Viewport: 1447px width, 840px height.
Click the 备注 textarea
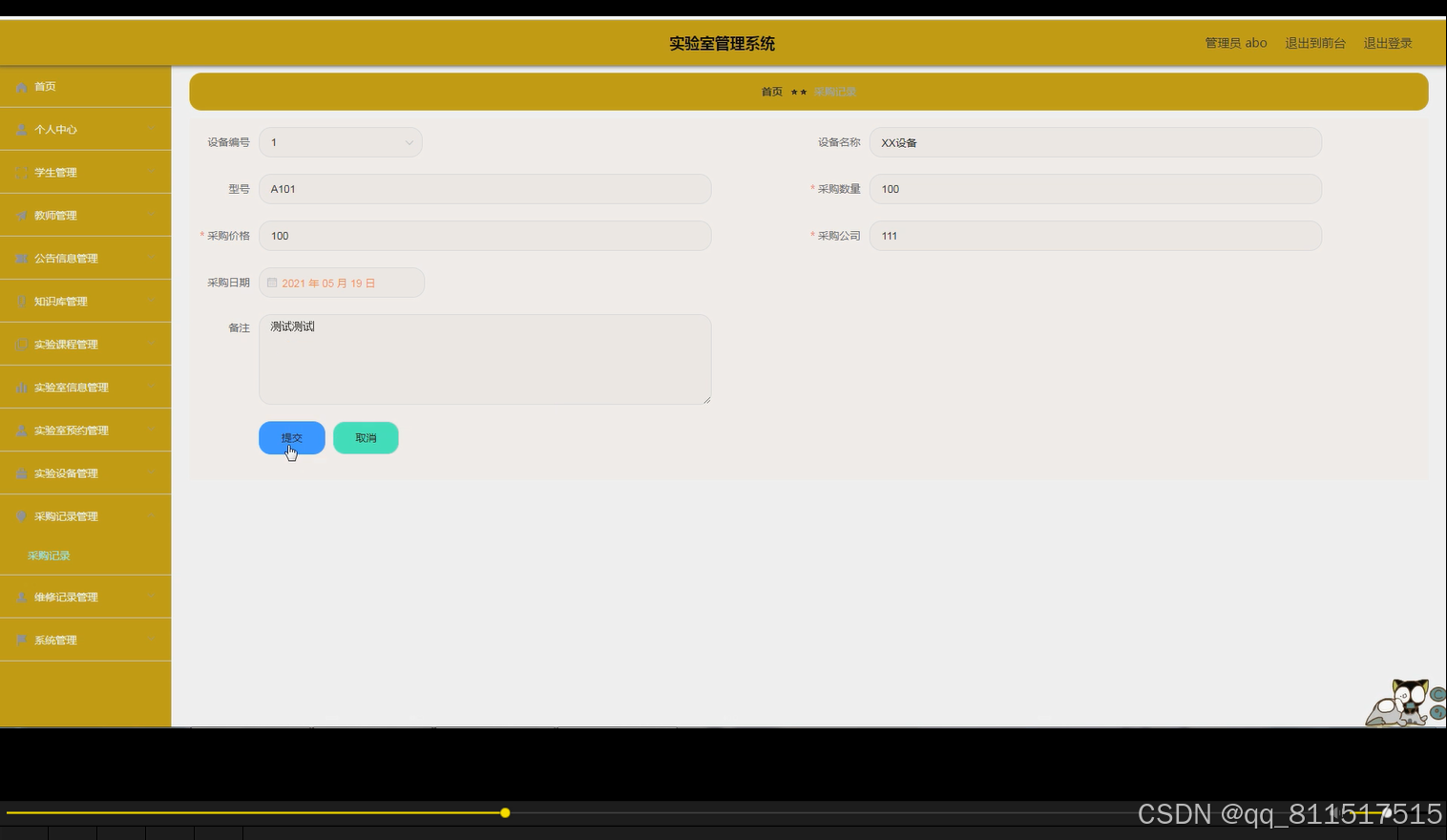click(485, 360)
